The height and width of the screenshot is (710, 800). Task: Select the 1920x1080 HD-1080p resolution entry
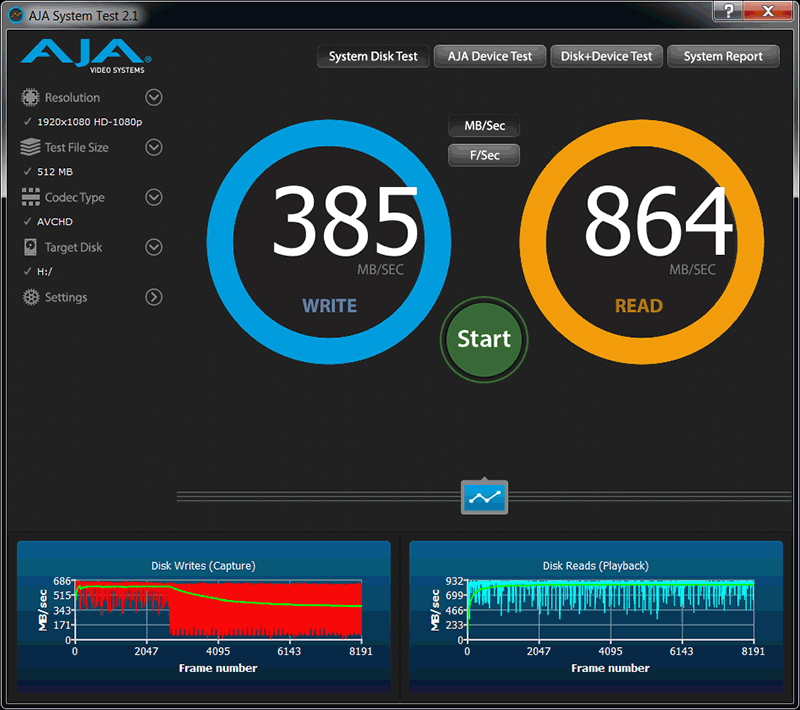tap(83, 122)
